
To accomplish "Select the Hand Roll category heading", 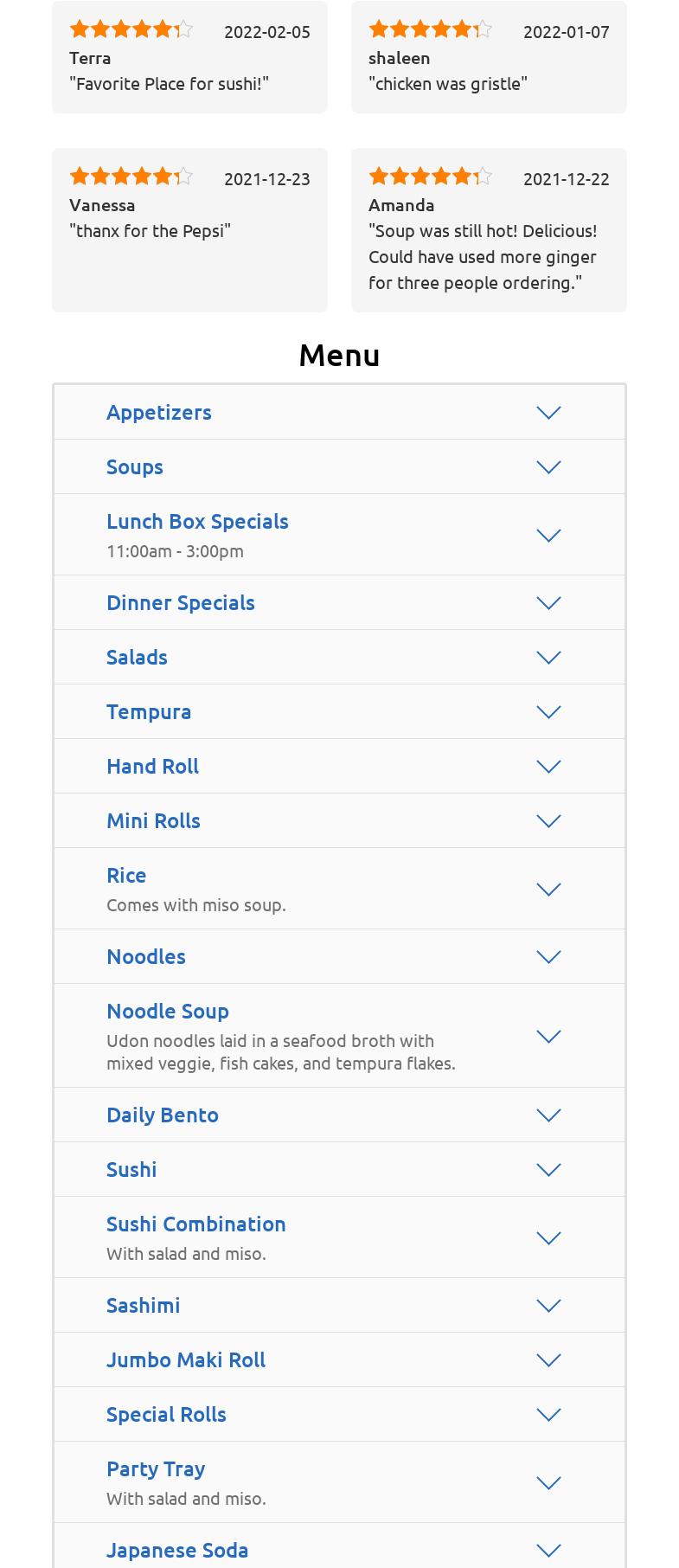I will point(152,767).
